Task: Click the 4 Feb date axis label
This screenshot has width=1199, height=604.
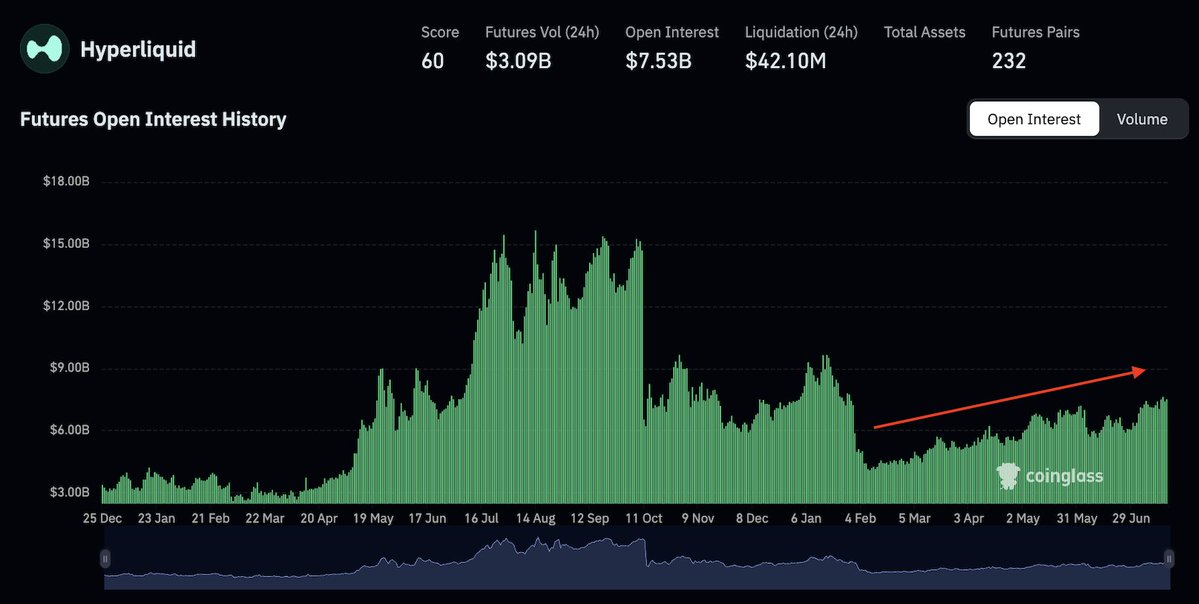Action: pyautogui.click(x=860, y=518)
